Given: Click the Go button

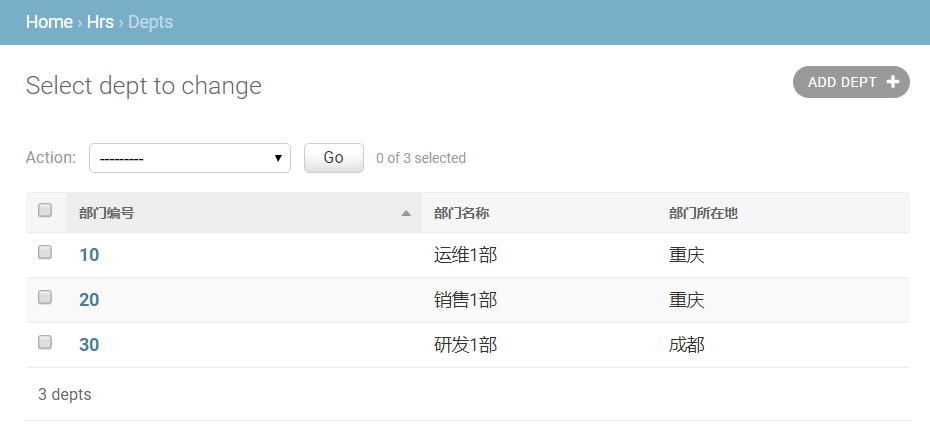Looking at the screenshot, I should (x=333, y=158).
